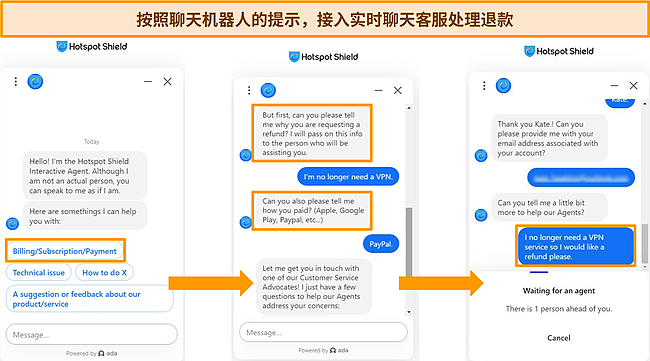This screenshot has height=361, width=650.
Task: Click the 'I'm no longer need a VPN' message
Action: pos(348,177)
